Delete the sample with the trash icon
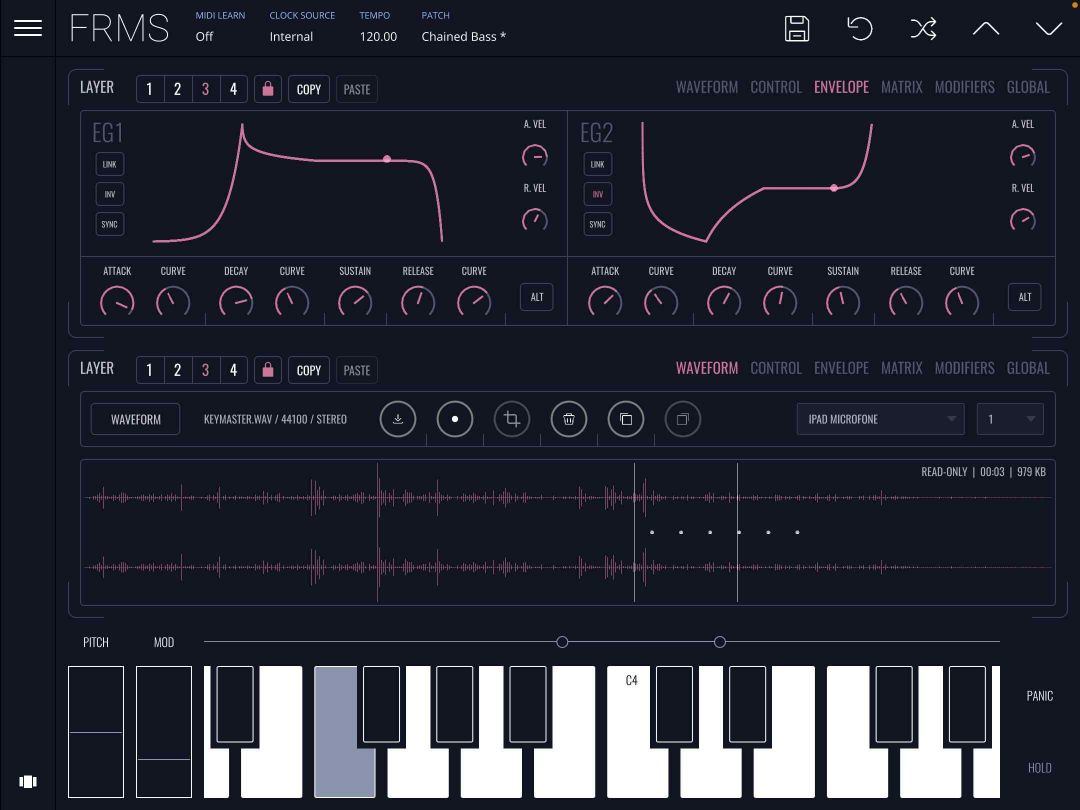Screen dimensions: 1080x810 point(569,419)
